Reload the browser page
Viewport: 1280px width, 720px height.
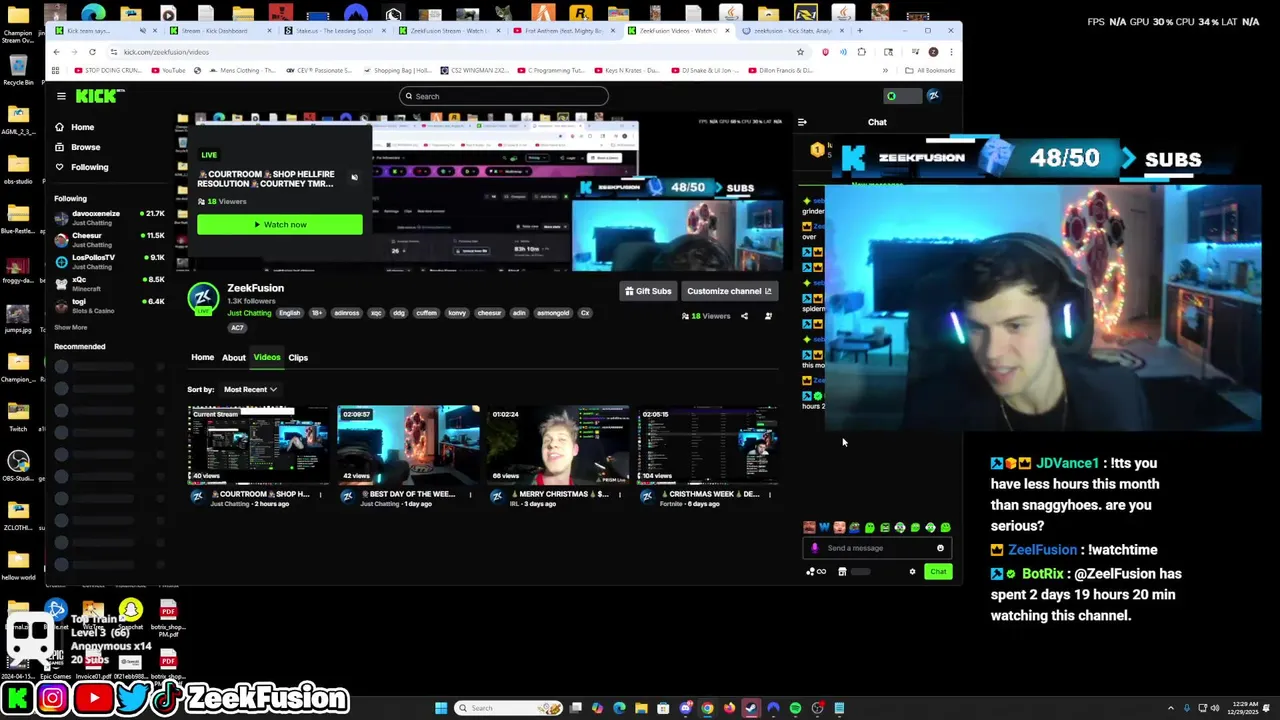[92, 52]
